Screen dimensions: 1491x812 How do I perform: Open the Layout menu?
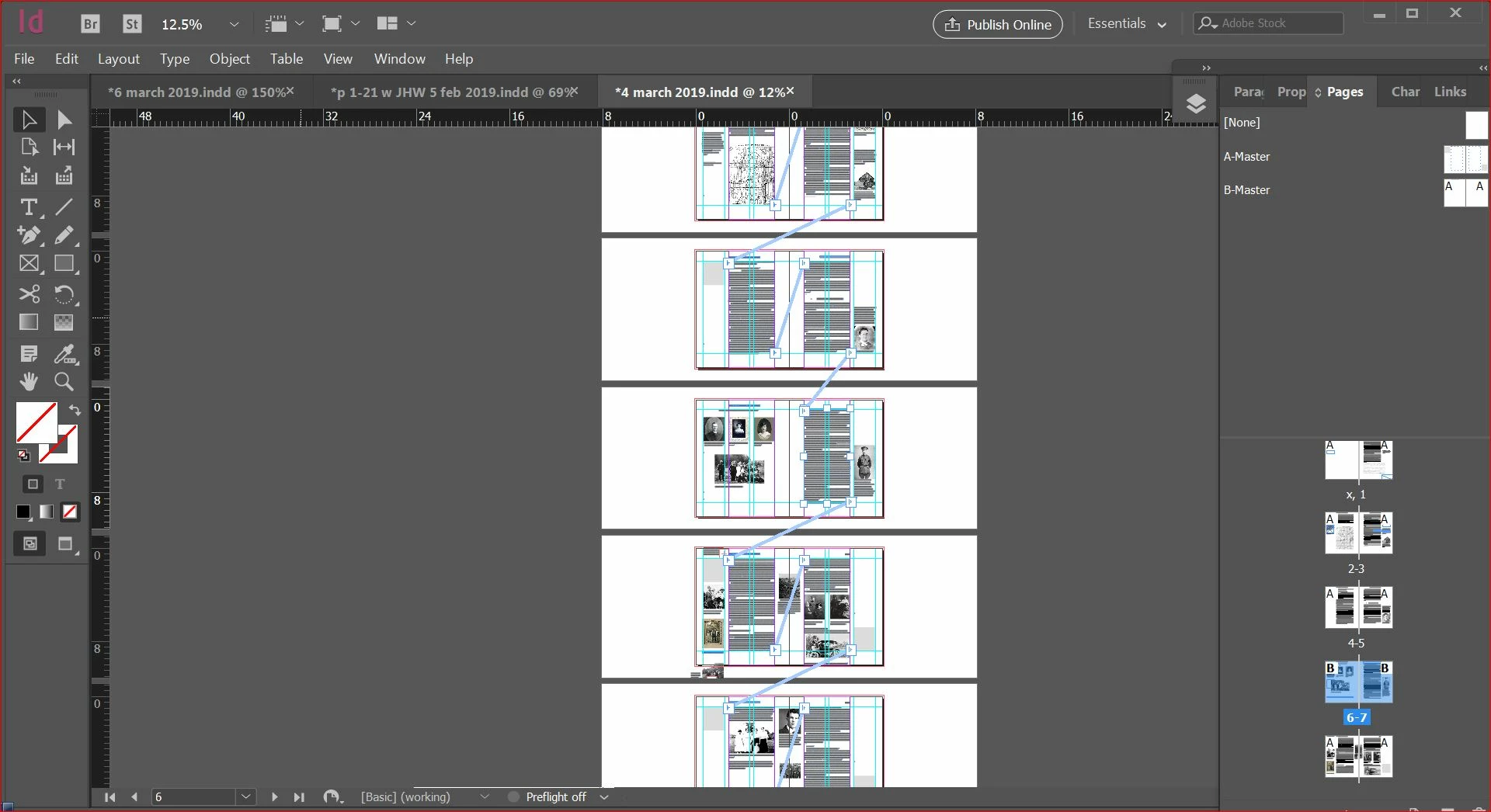119,59
